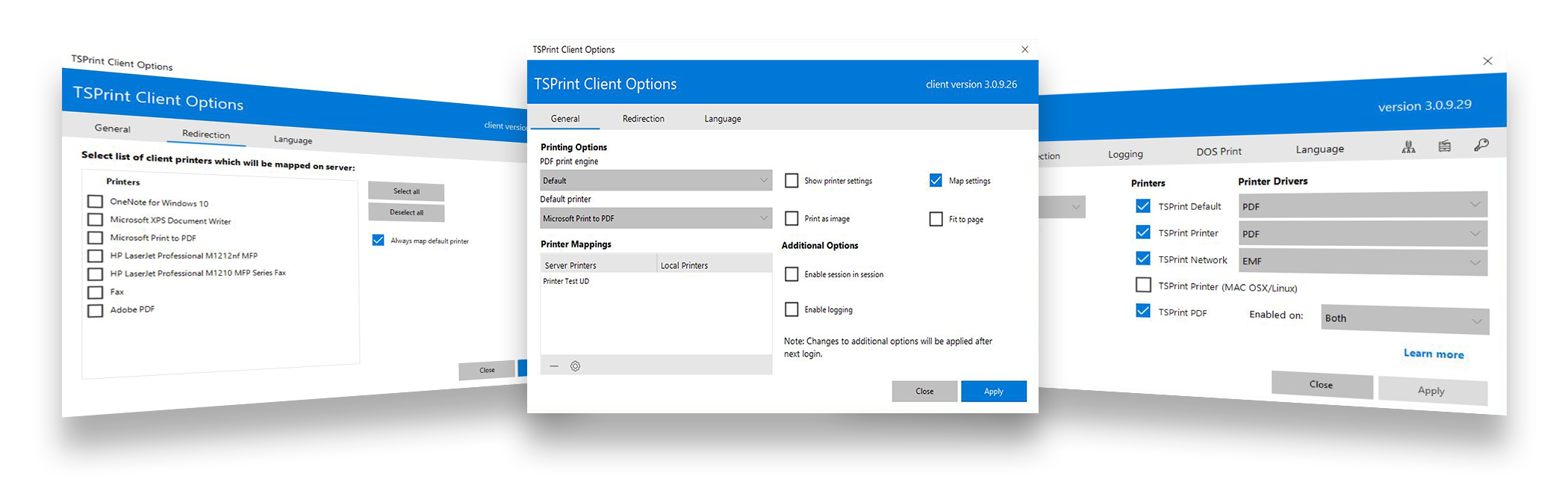This screenshot has height=479, width=1568.
Task: Select the Printer Test UD row
Action: coord(656,281)
